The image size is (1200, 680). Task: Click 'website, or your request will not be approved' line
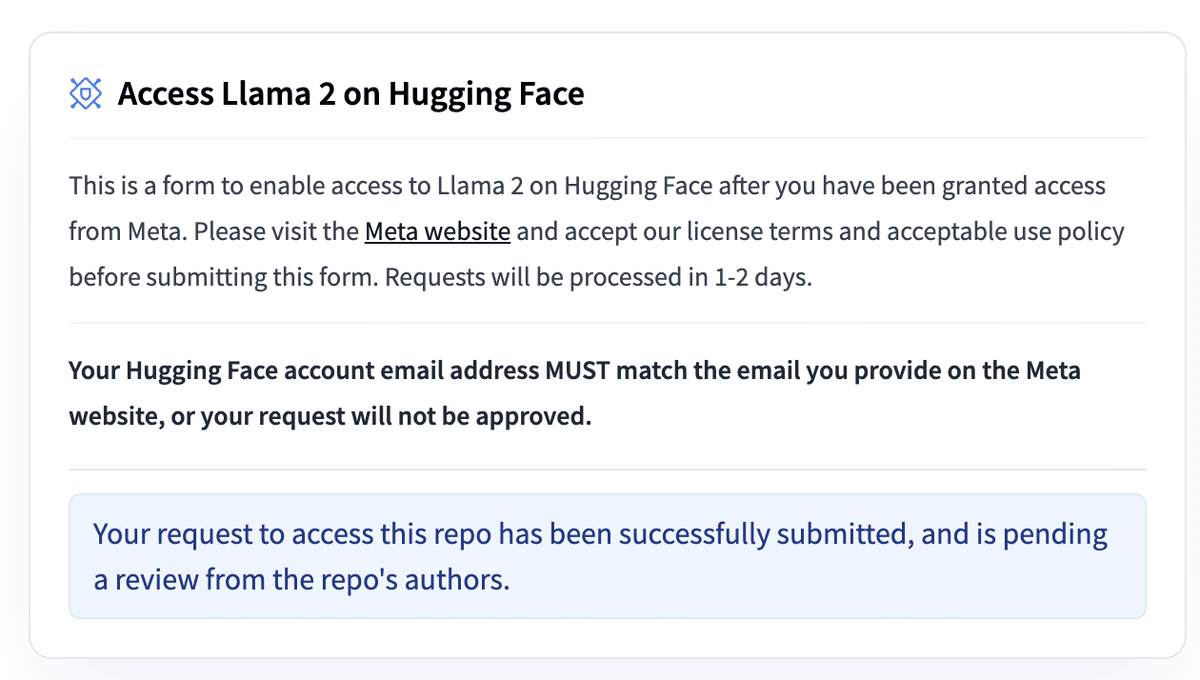[x=330, y=416]
